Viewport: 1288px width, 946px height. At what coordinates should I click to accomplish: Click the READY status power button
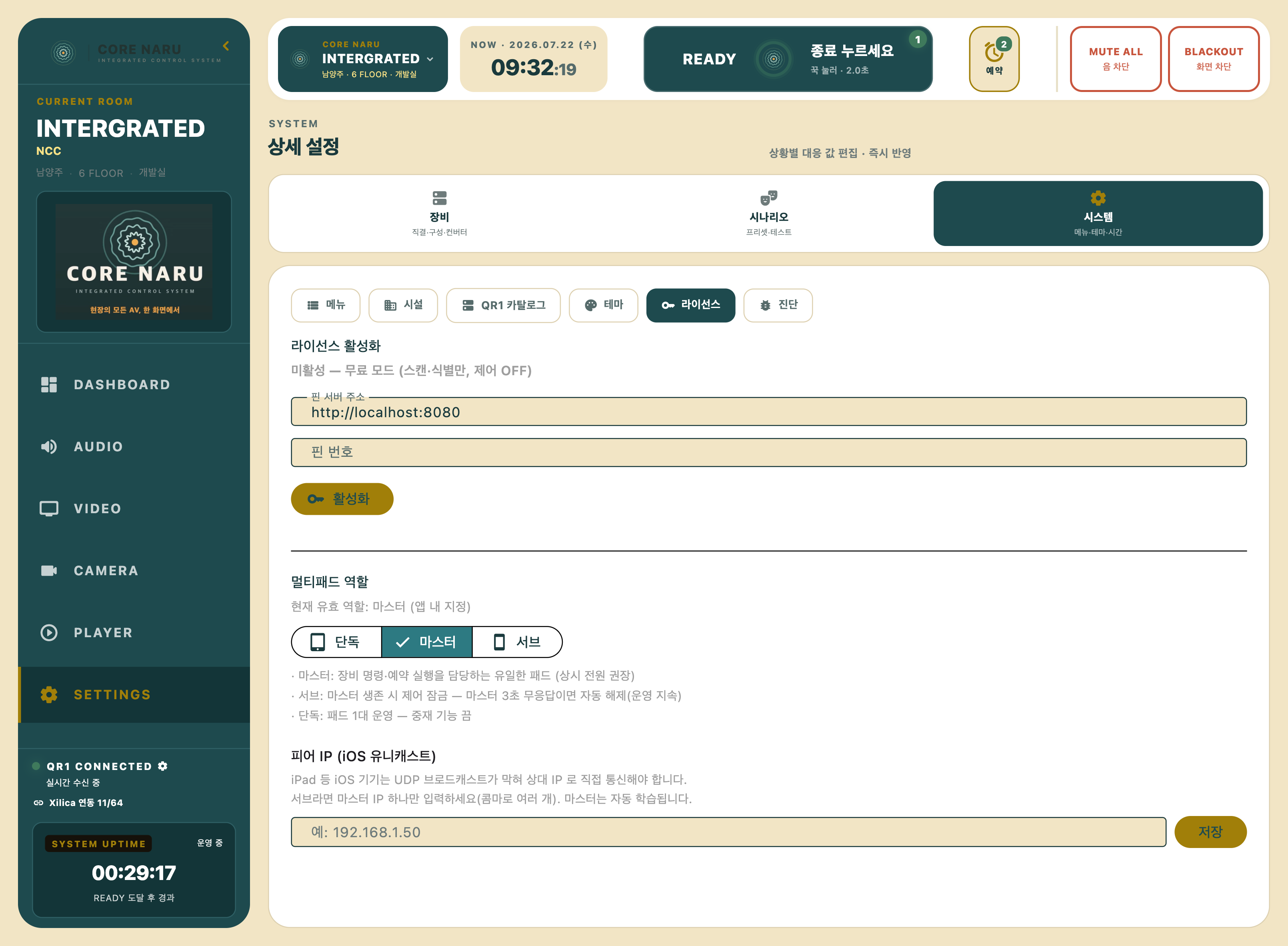tap(788, 59)
